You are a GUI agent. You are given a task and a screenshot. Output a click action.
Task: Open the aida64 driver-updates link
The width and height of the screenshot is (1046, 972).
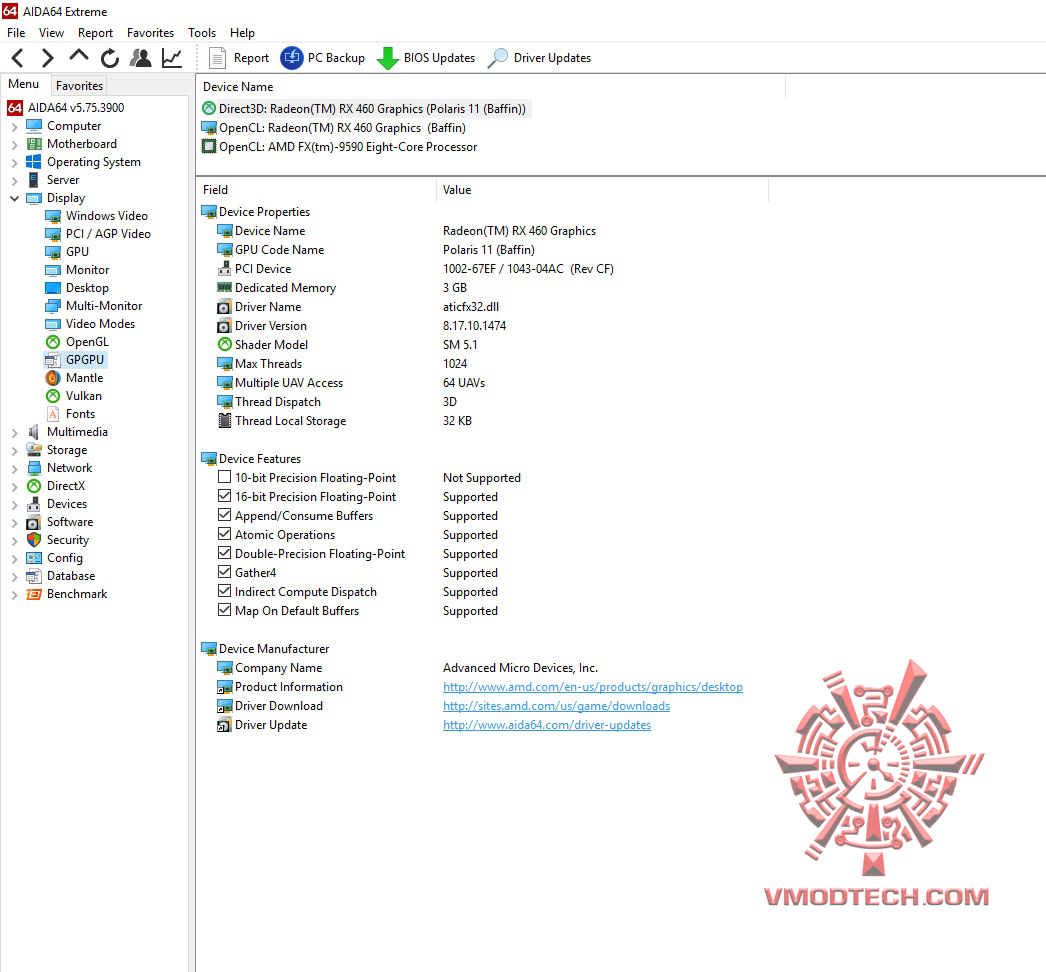pyautogui.click(x=547, y=724)
